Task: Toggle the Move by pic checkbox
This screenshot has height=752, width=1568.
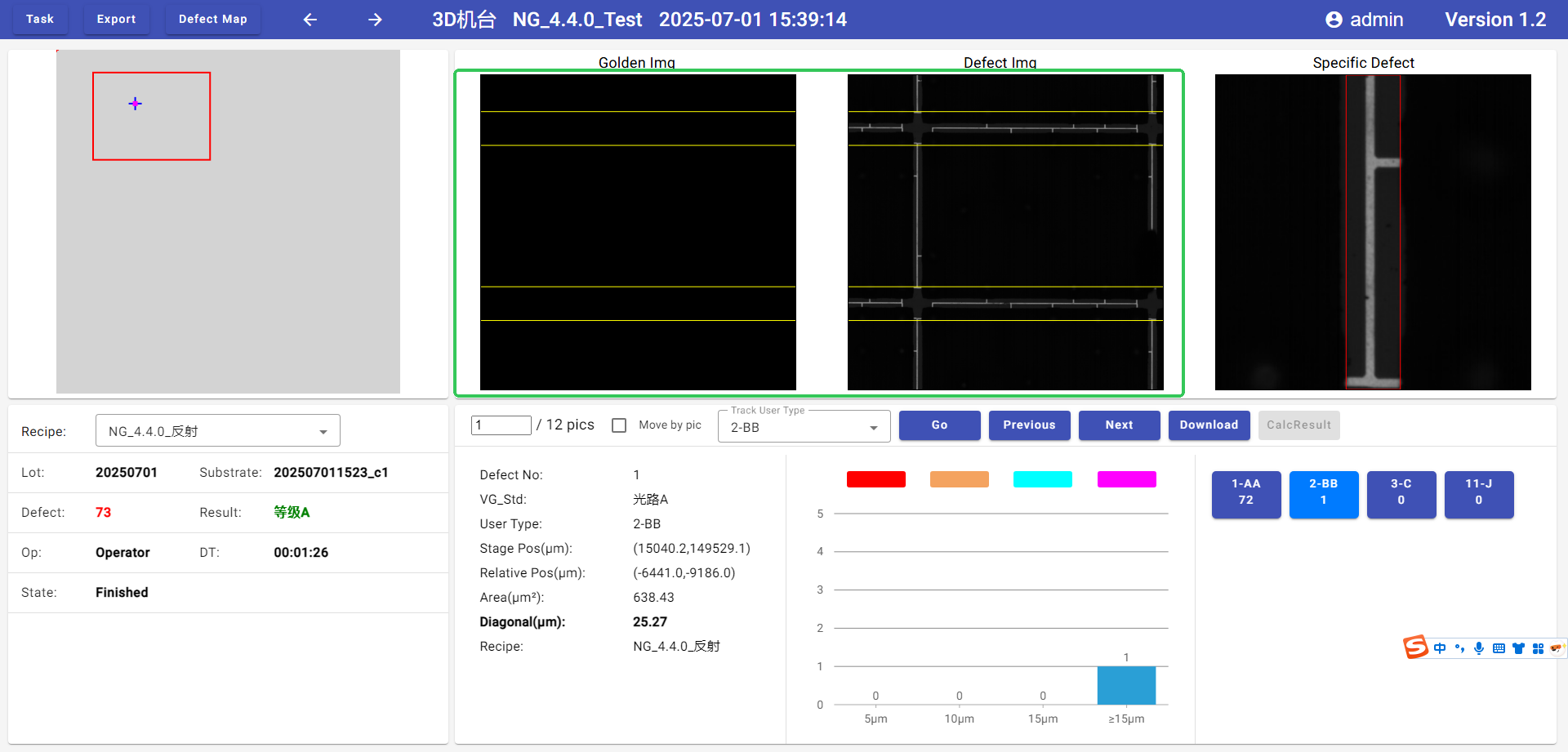Action: coord(619,425)
